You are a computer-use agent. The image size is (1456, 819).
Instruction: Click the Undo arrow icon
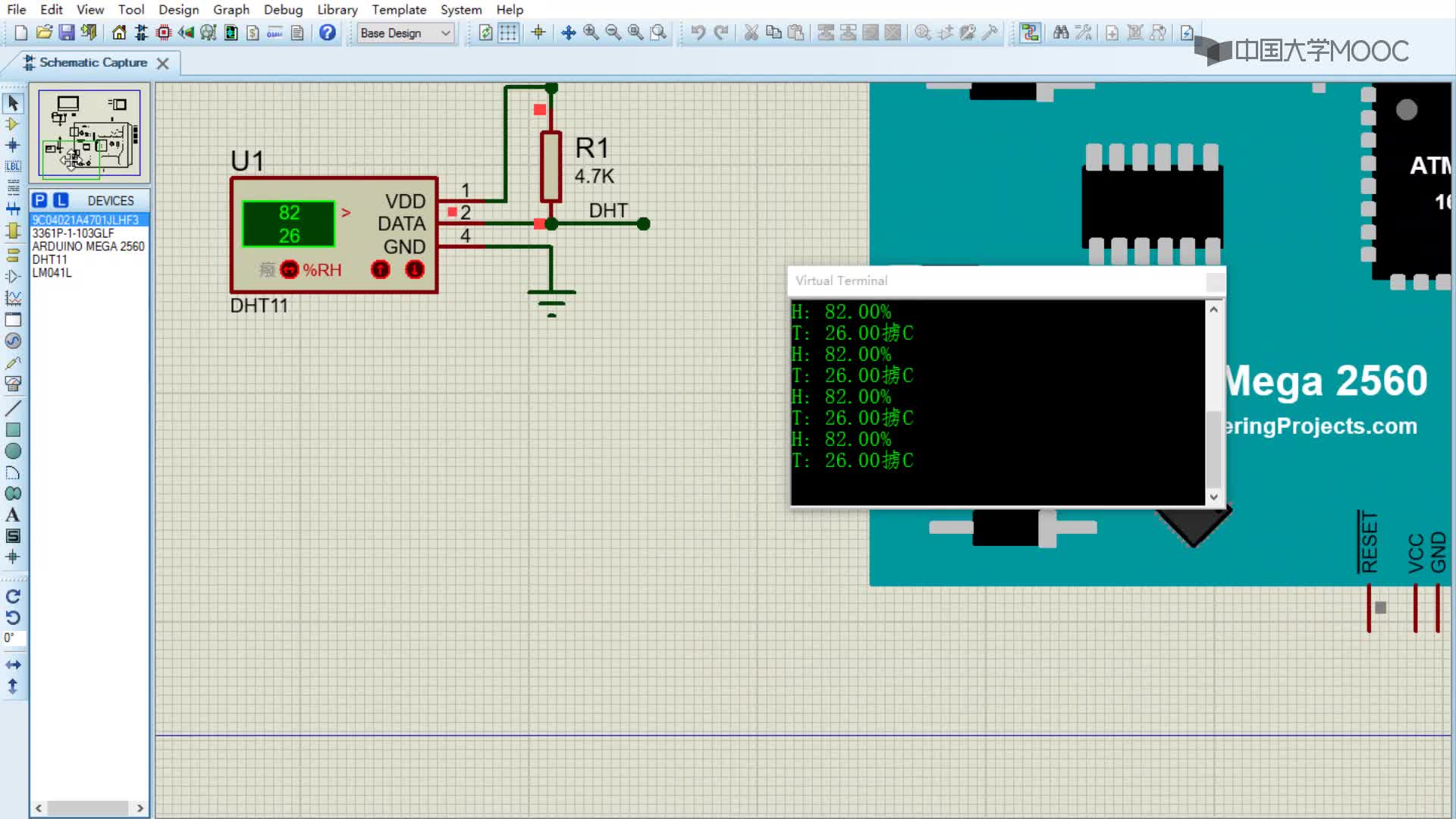click(698, 33)
